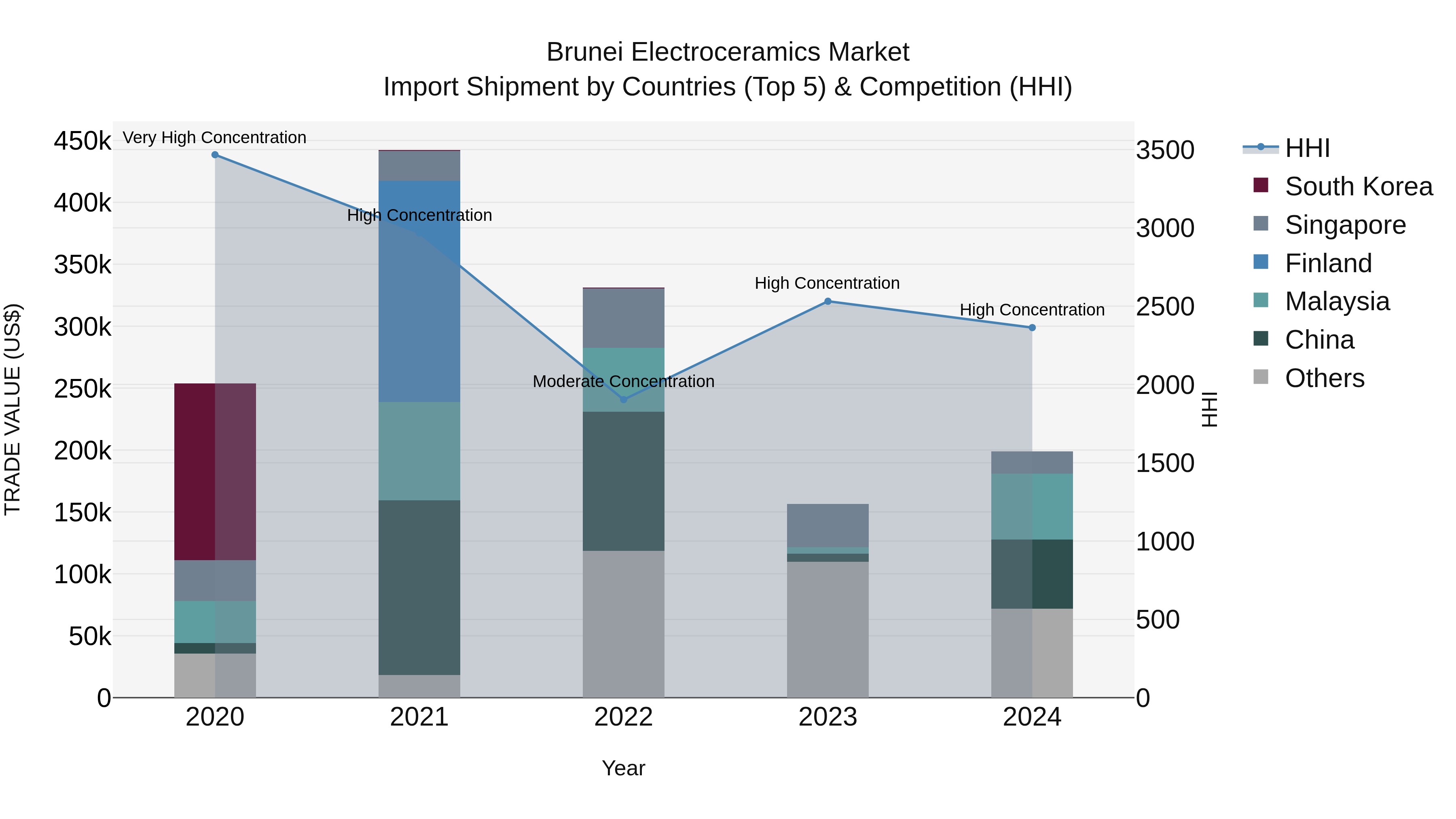Click the Others gray legend swatch

(1260, 377)
